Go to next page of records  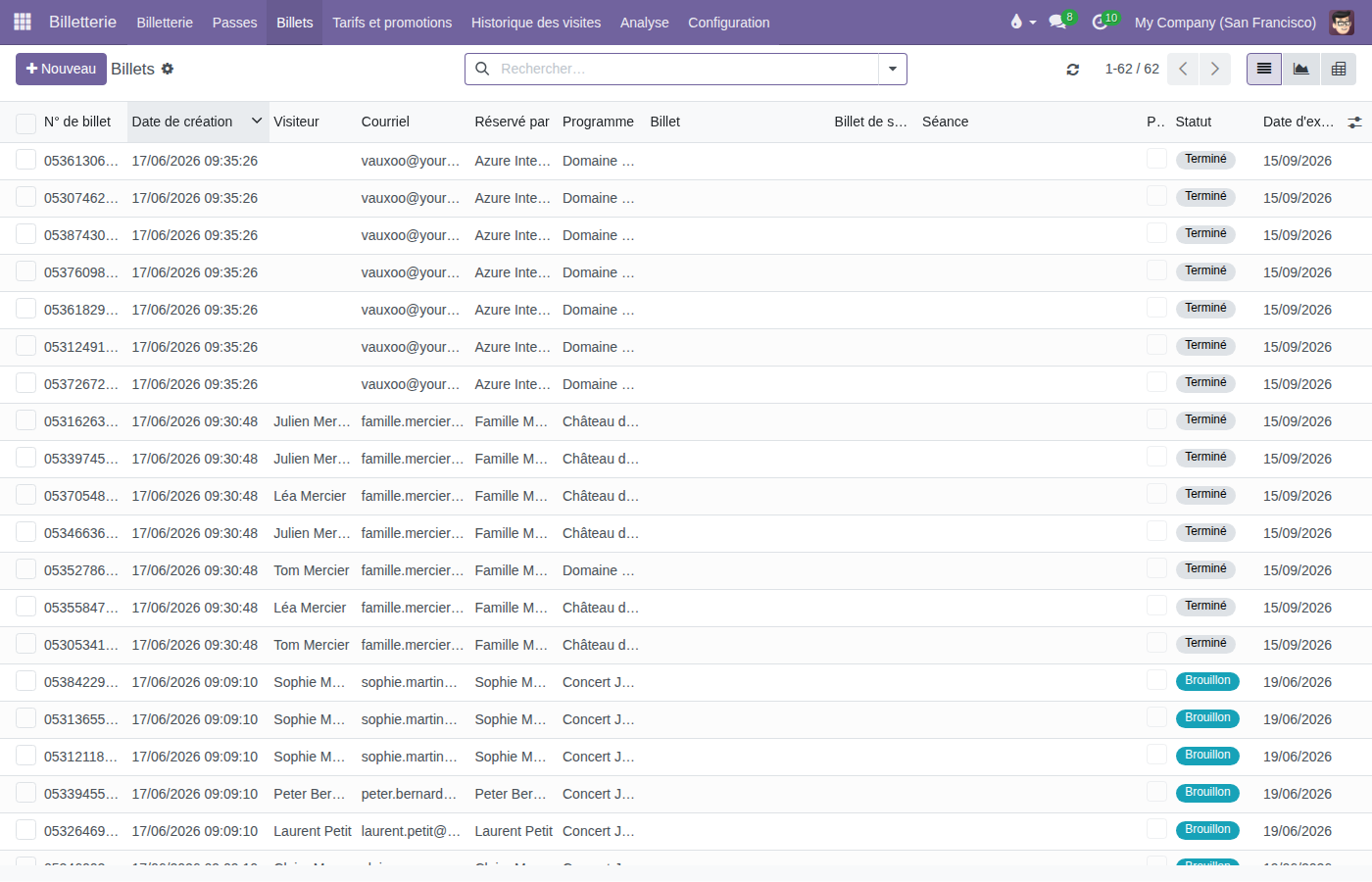[x=1215, y=69]
